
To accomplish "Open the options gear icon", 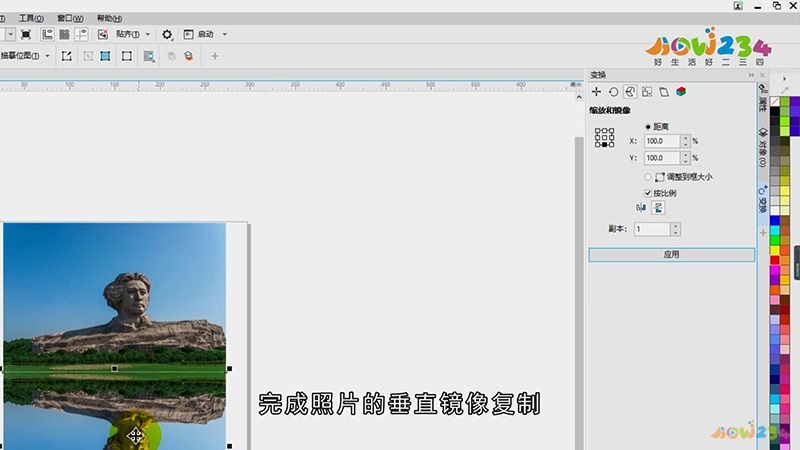I will [167, 35].
